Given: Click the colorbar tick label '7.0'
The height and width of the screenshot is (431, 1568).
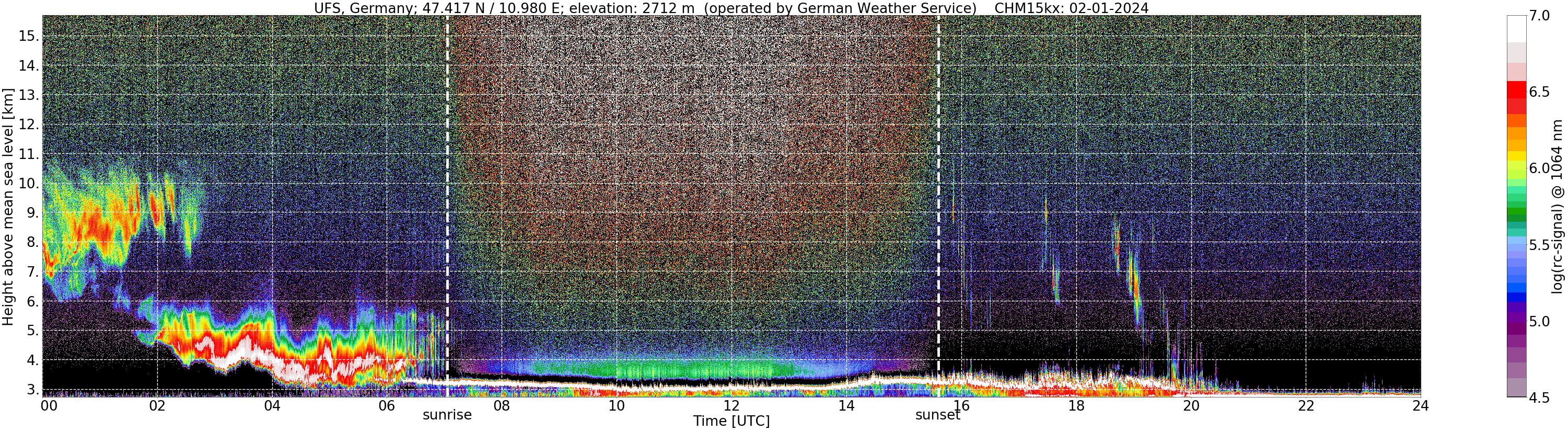Looking at the screenshot, I should tap(1539, 16).
